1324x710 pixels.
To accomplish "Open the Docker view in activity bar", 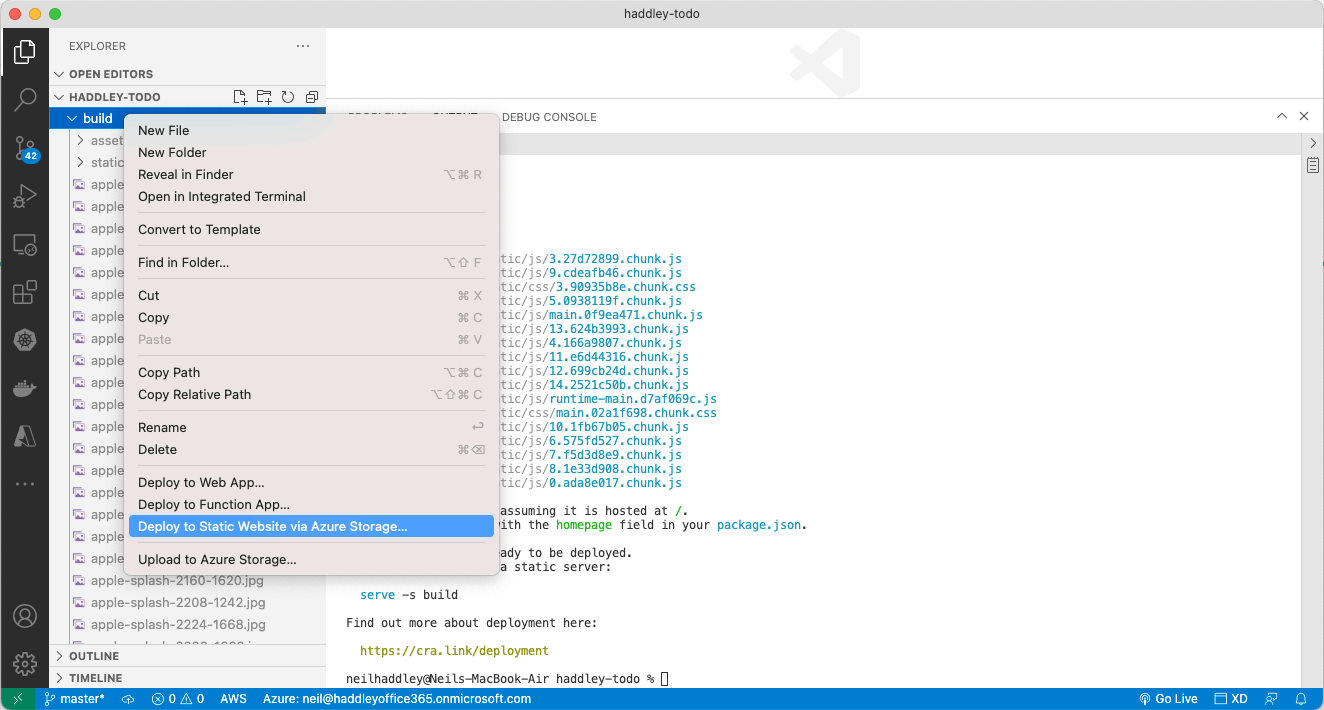I will pyautogui.click(x=25, y=388).
